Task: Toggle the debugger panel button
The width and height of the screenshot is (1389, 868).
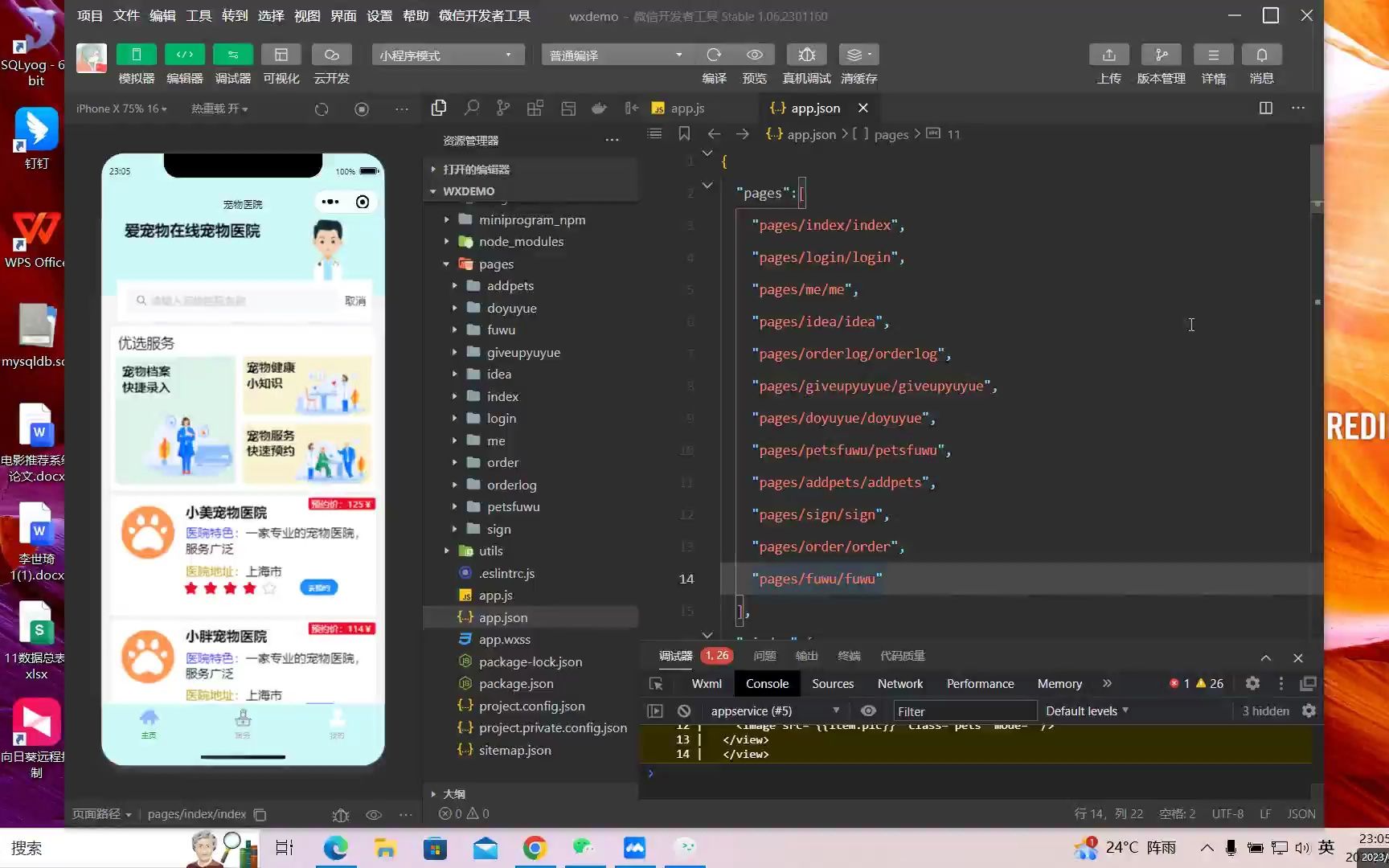Action: (x=232, y=55)
